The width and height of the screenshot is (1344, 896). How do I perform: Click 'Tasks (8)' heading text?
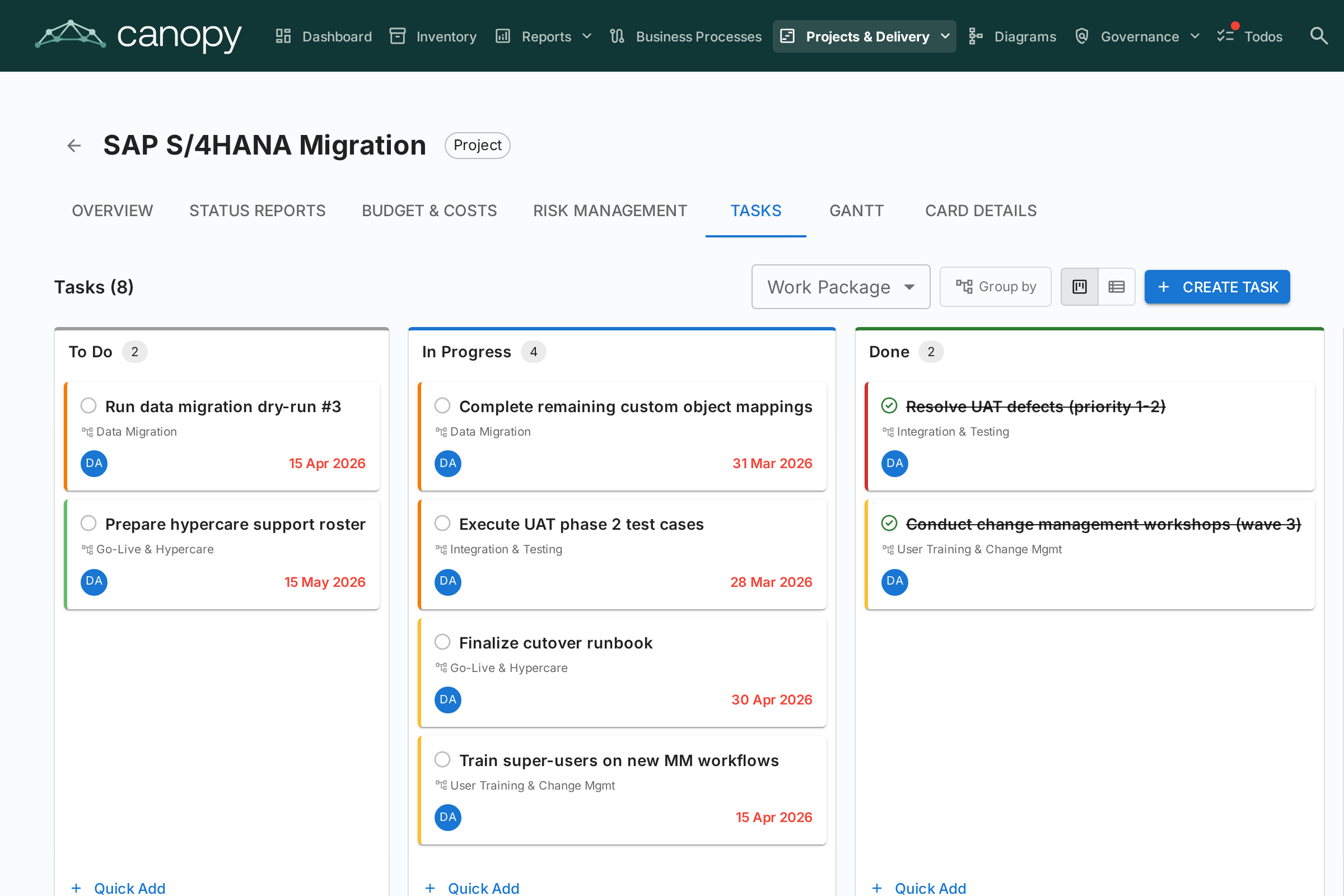click(94, 287)
